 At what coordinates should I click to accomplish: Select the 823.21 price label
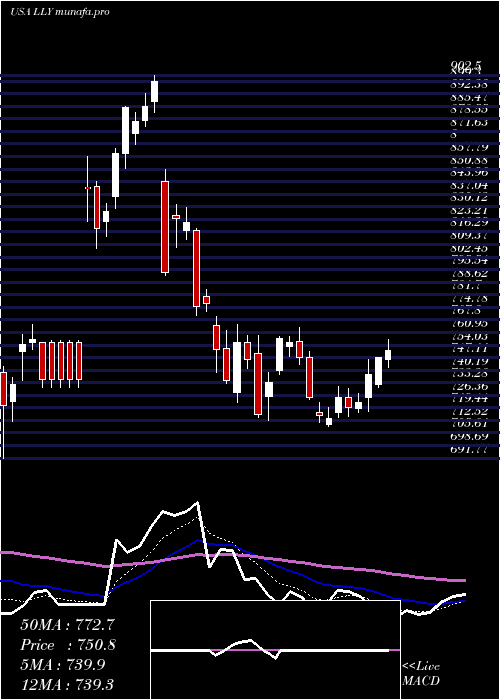[x=469, y=210]
